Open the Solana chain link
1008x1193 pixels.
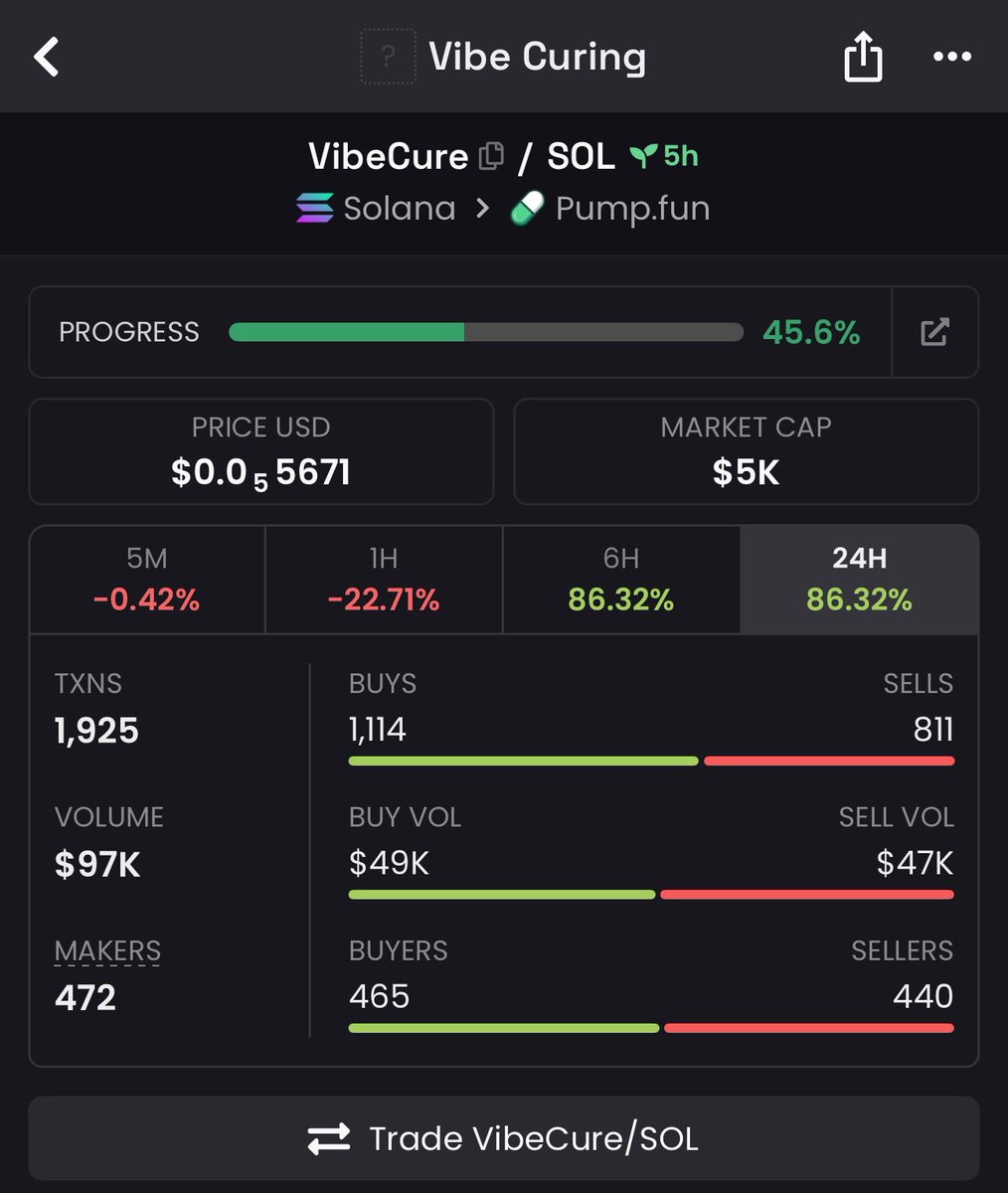(376, 209)
